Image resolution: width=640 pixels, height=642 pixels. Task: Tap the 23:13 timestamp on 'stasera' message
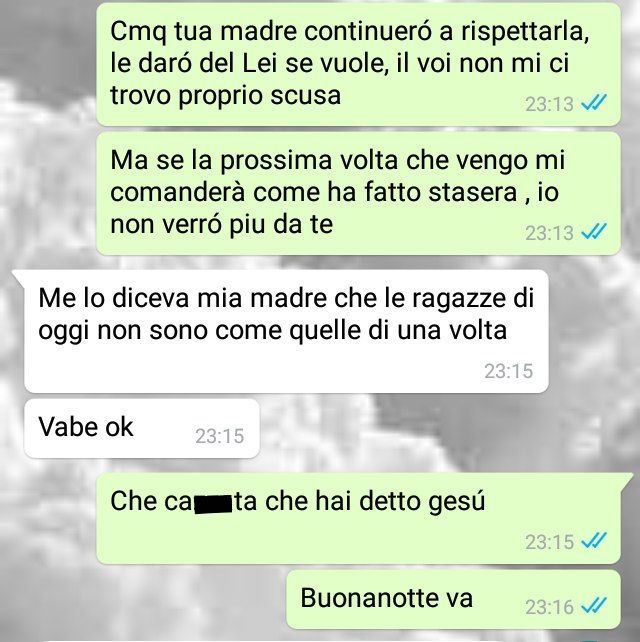[549, 233]
